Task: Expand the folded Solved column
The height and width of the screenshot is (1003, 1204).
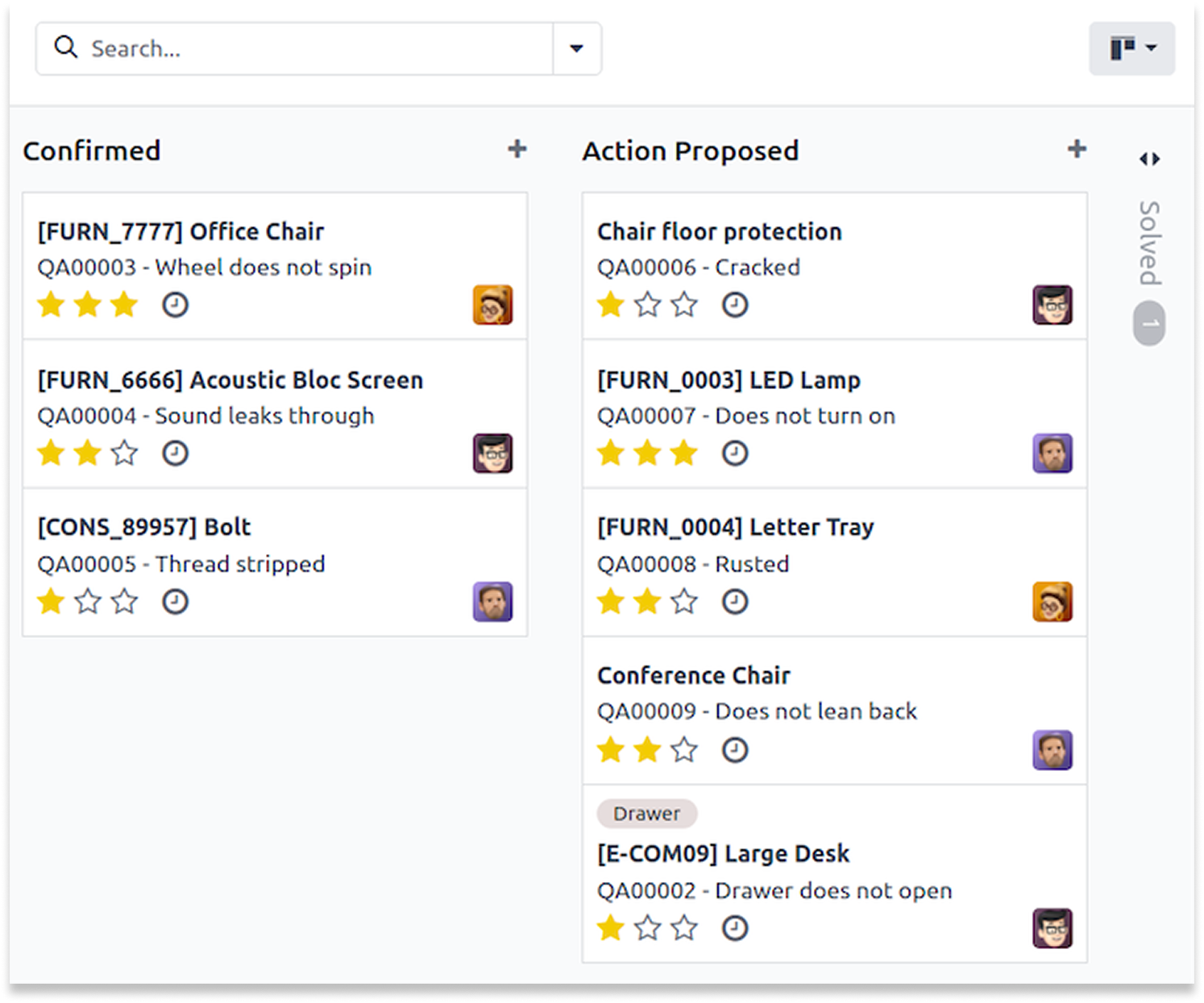Action: 1149,159
